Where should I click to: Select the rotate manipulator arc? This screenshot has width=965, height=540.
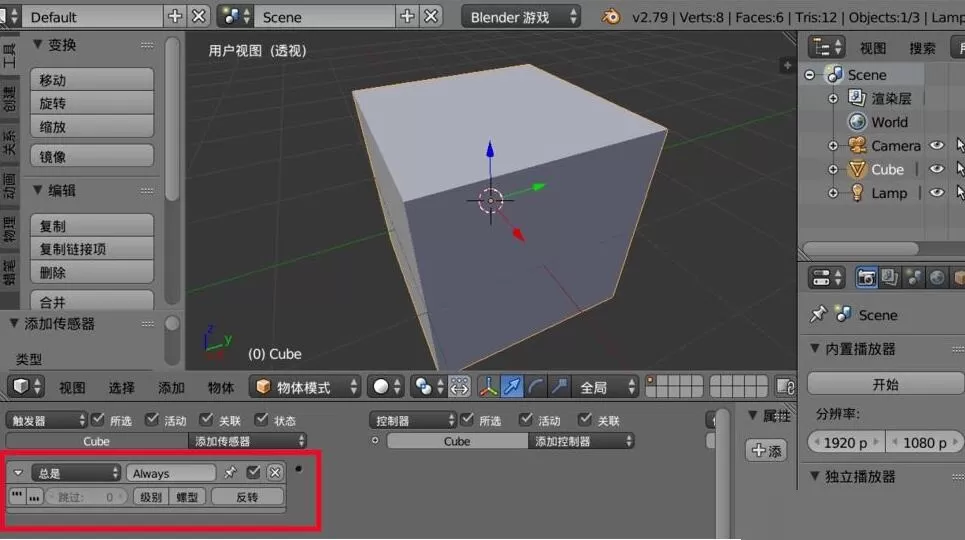(x=535, y=387)
